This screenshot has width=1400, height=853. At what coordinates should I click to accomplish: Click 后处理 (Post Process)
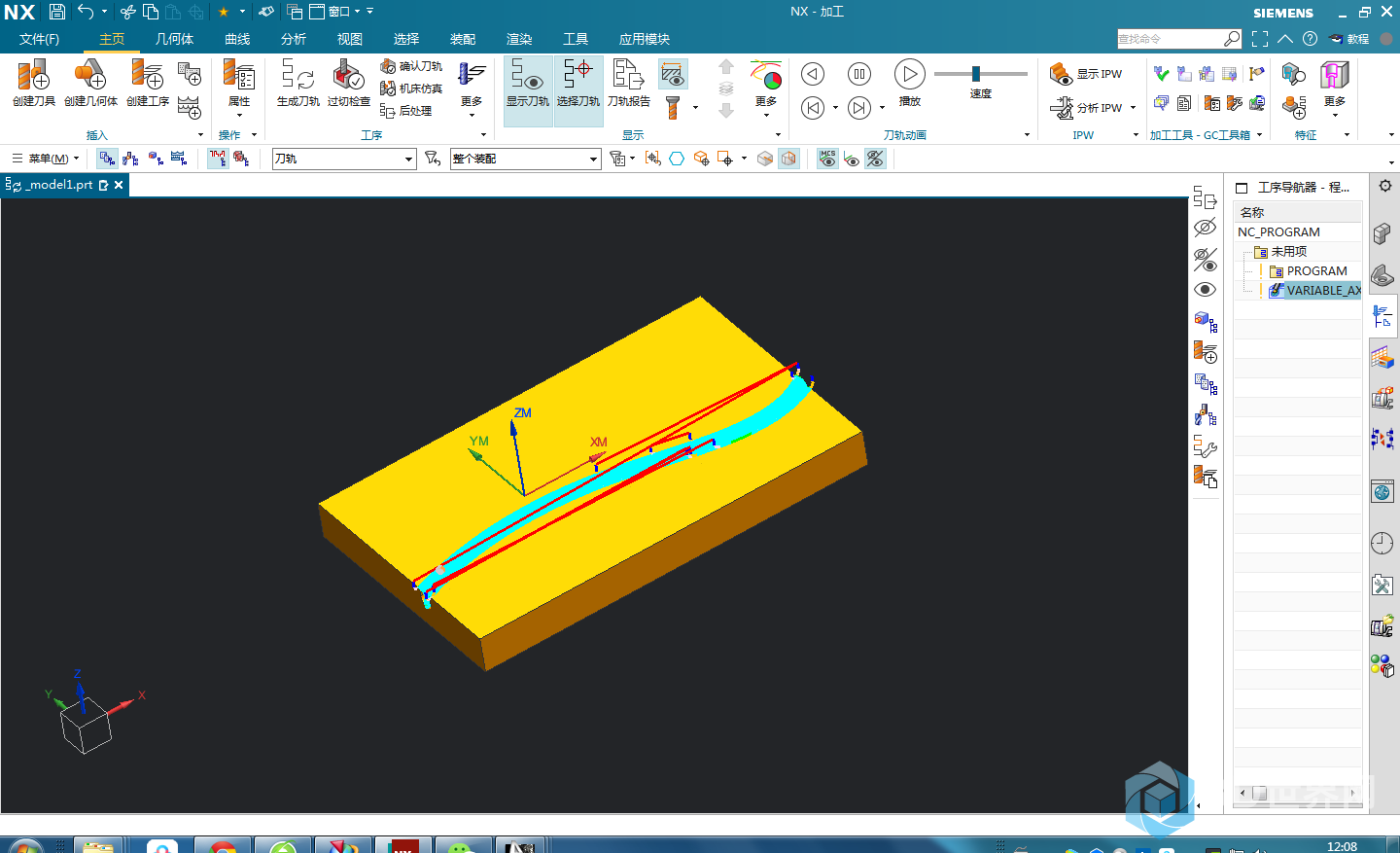pyautogui.click(x=406, y=111)
